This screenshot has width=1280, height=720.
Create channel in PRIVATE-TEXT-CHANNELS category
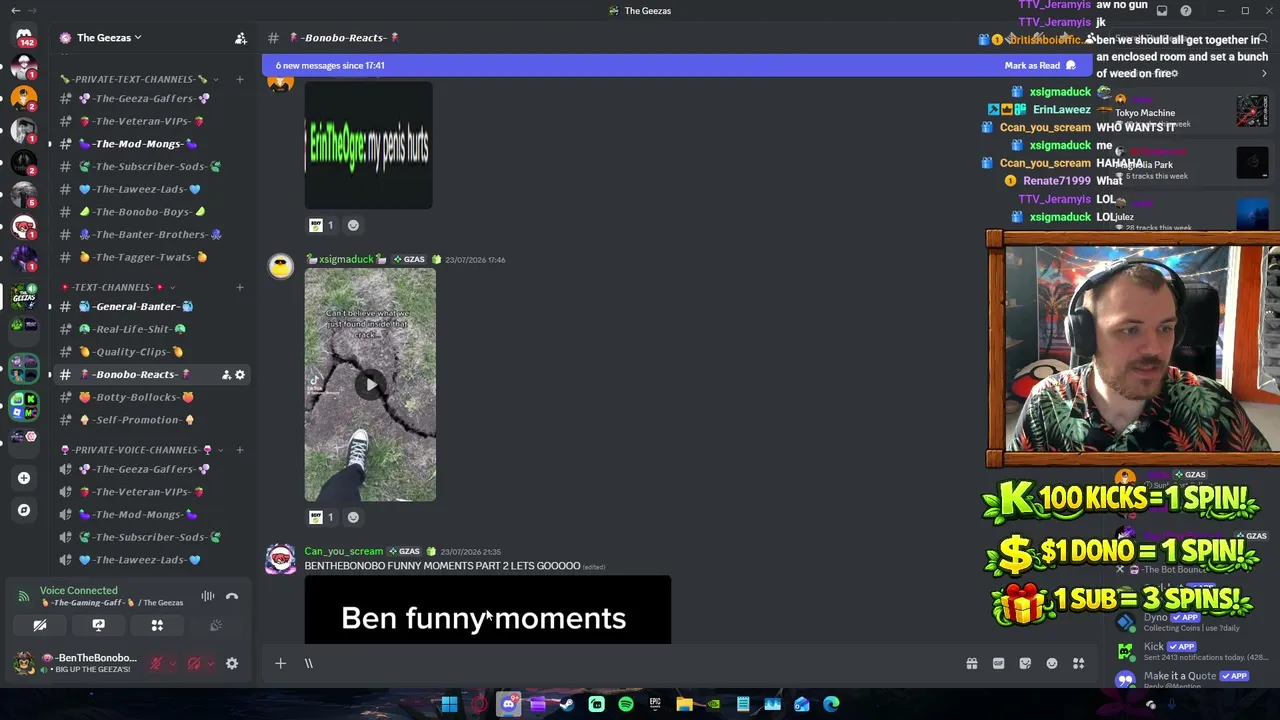click(239, 79)
